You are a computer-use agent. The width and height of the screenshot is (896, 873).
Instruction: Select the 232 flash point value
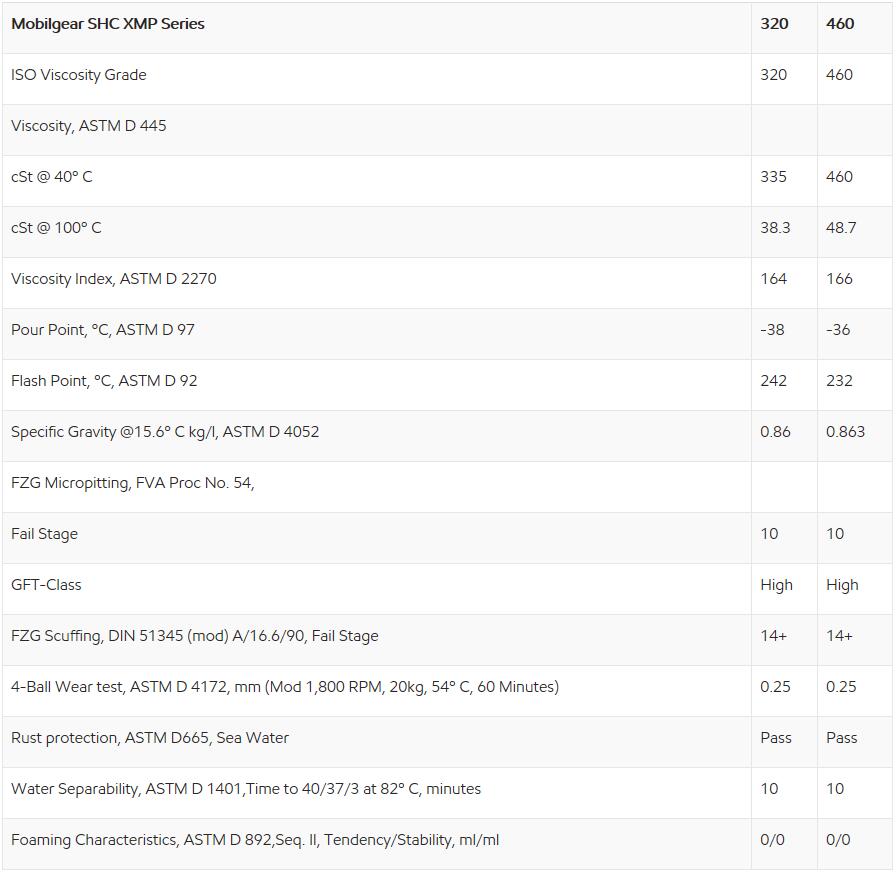coord(839,381)
